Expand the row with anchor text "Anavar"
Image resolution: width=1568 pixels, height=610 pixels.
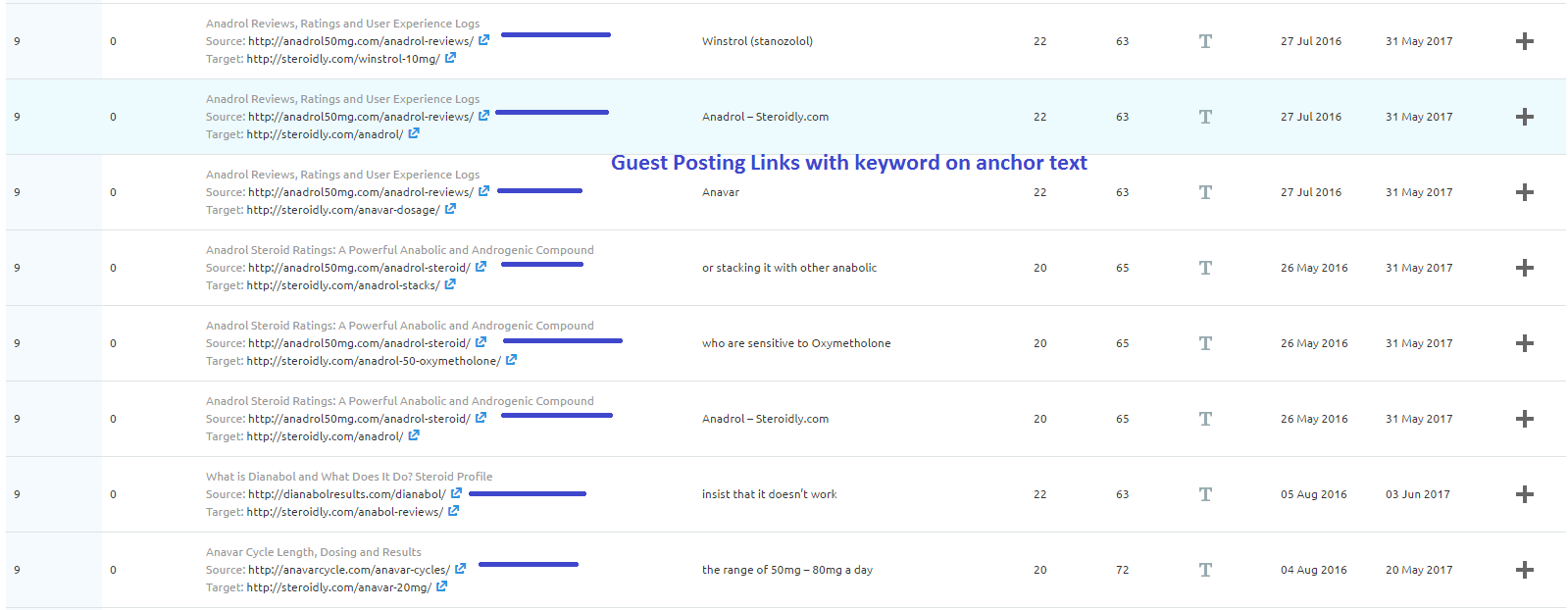(x=1525, y=192)
